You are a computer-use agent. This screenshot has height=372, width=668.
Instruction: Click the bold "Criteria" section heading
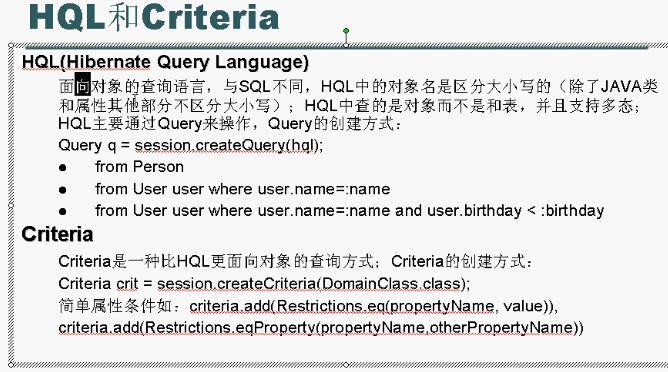point(58,234)
